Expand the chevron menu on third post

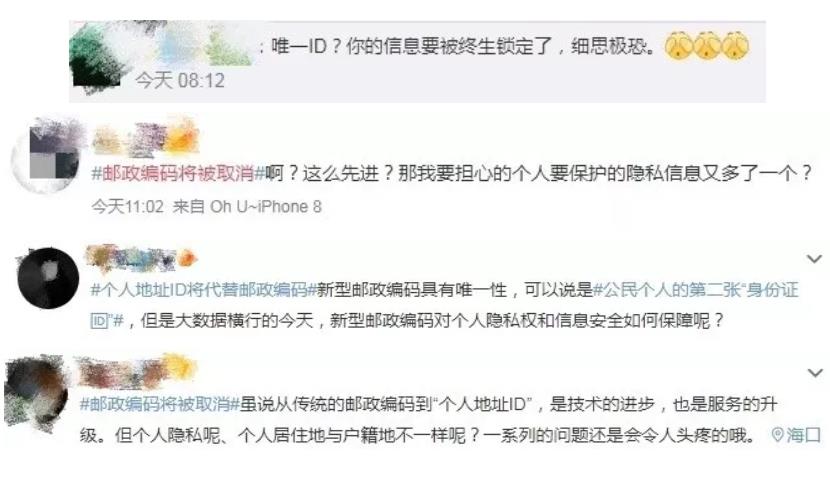pyautogui.click(x=814, y=259)
